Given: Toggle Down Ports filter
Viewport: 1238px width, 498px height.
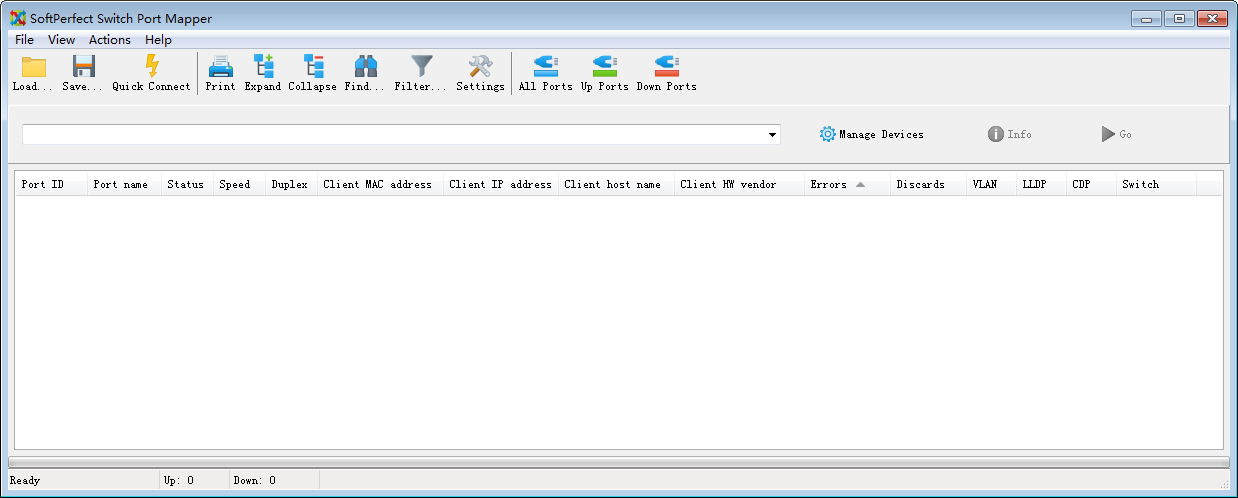Looking at the screenshot, I should tap(666, 68).
